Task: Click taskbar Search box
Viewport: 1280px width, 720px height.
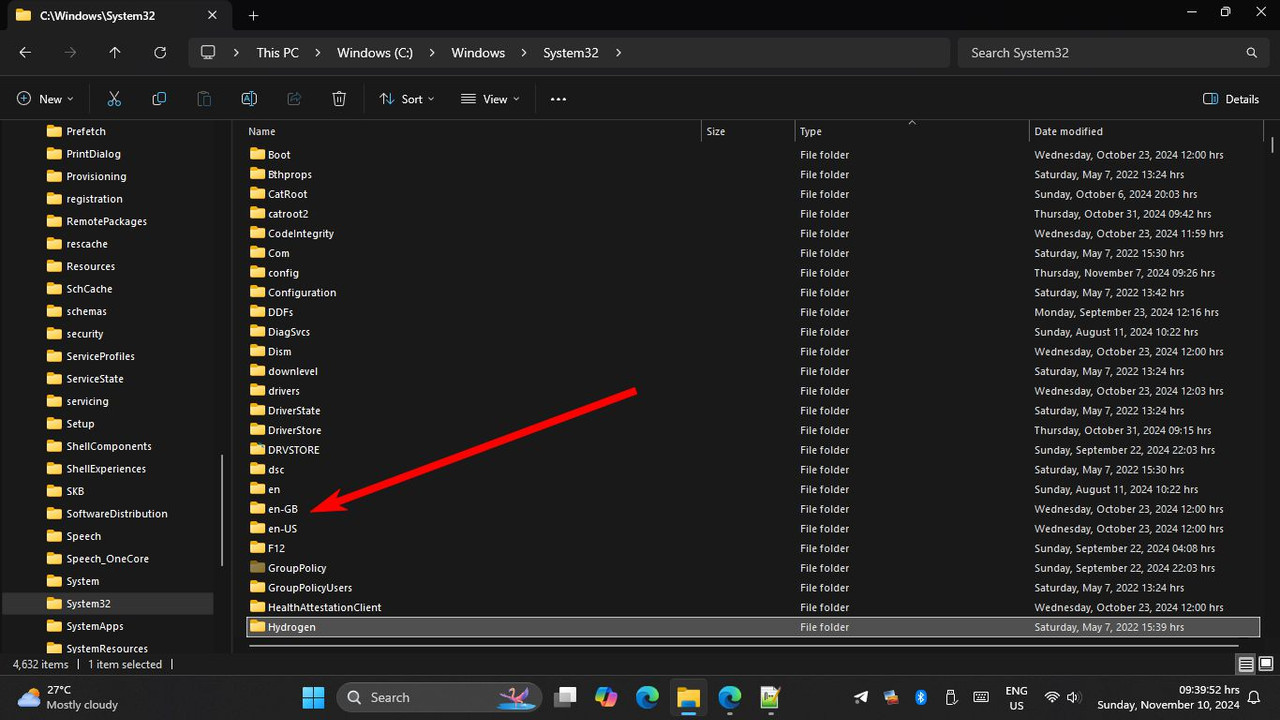Action: tap(439, 697)
